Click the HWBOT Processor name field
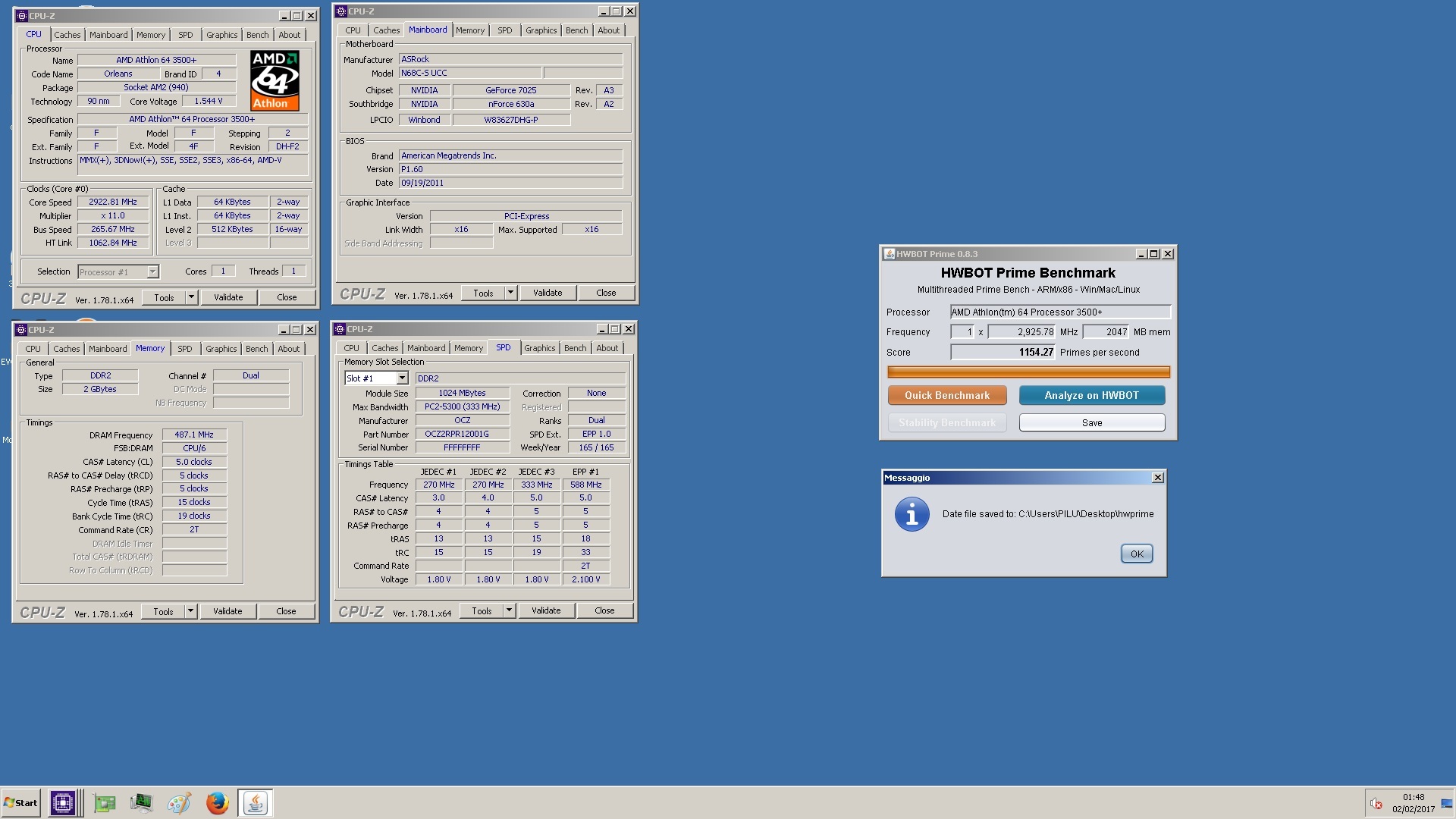The image size is (1456, 819). coord(1060,312)
